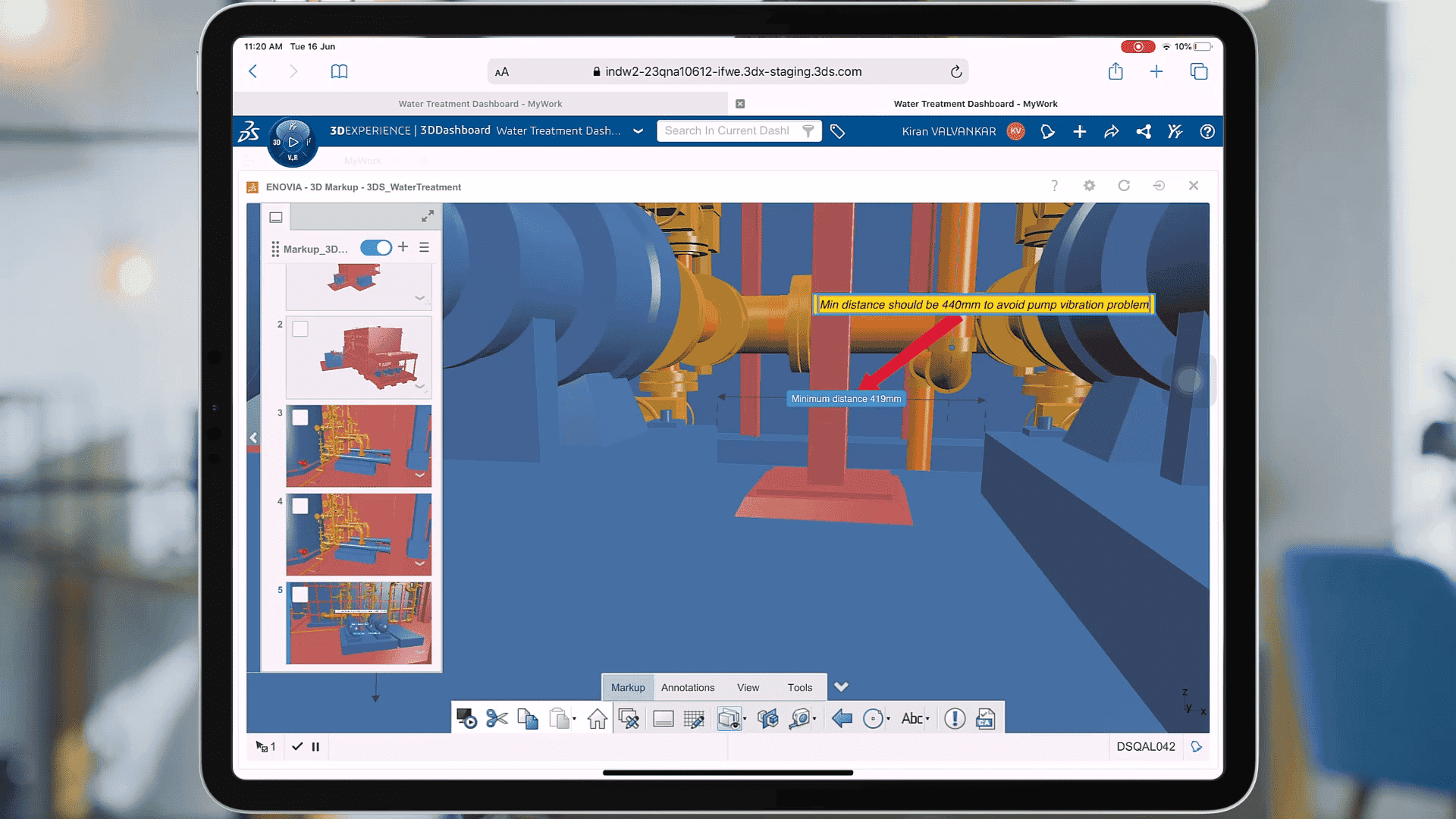Screen dimensions: 1456x819
Task: Collapse the side panel with left arrow
Action: [x=253, y=438]
